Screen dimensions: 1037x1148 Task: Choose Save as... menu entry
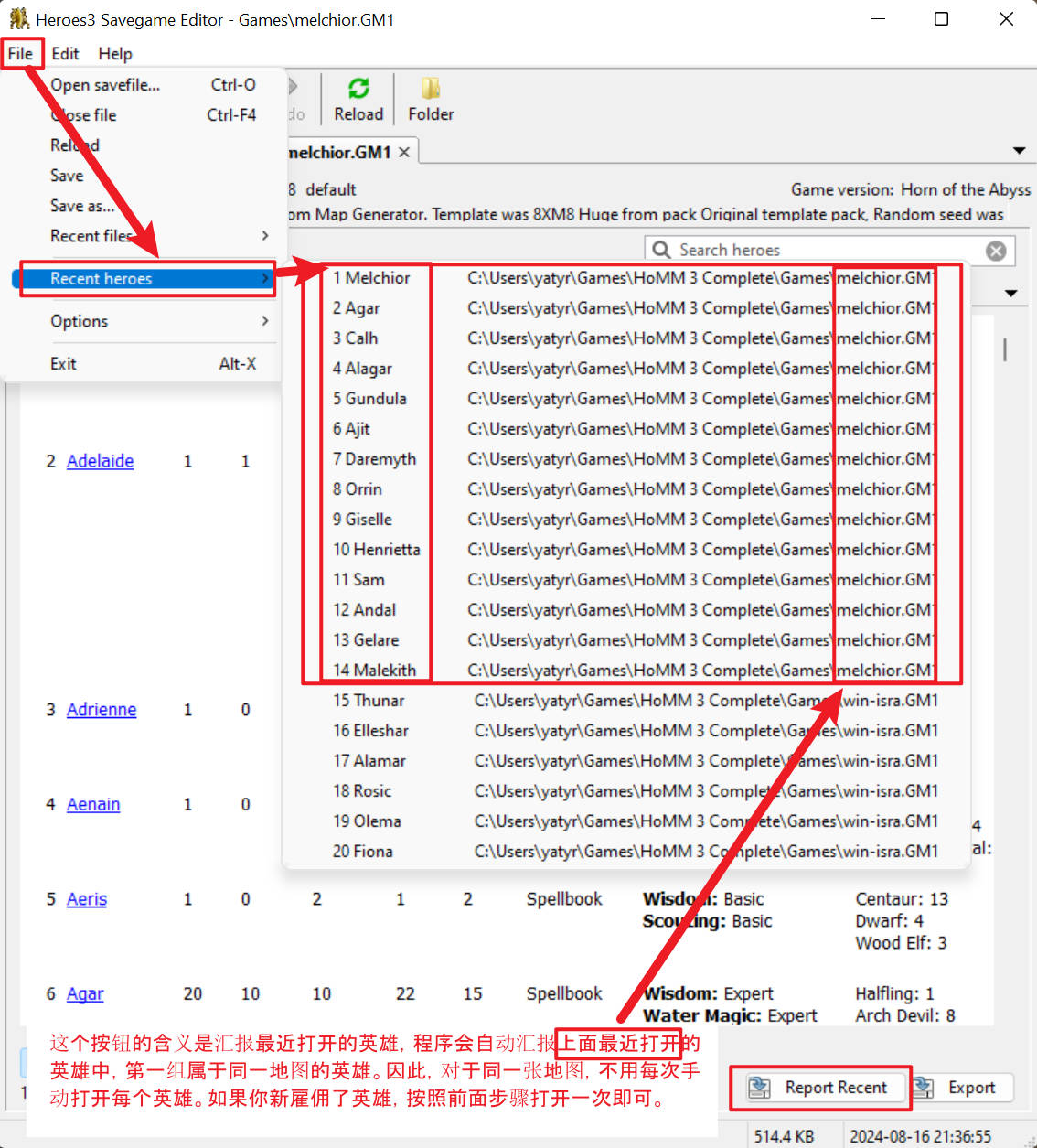(143, 206)
